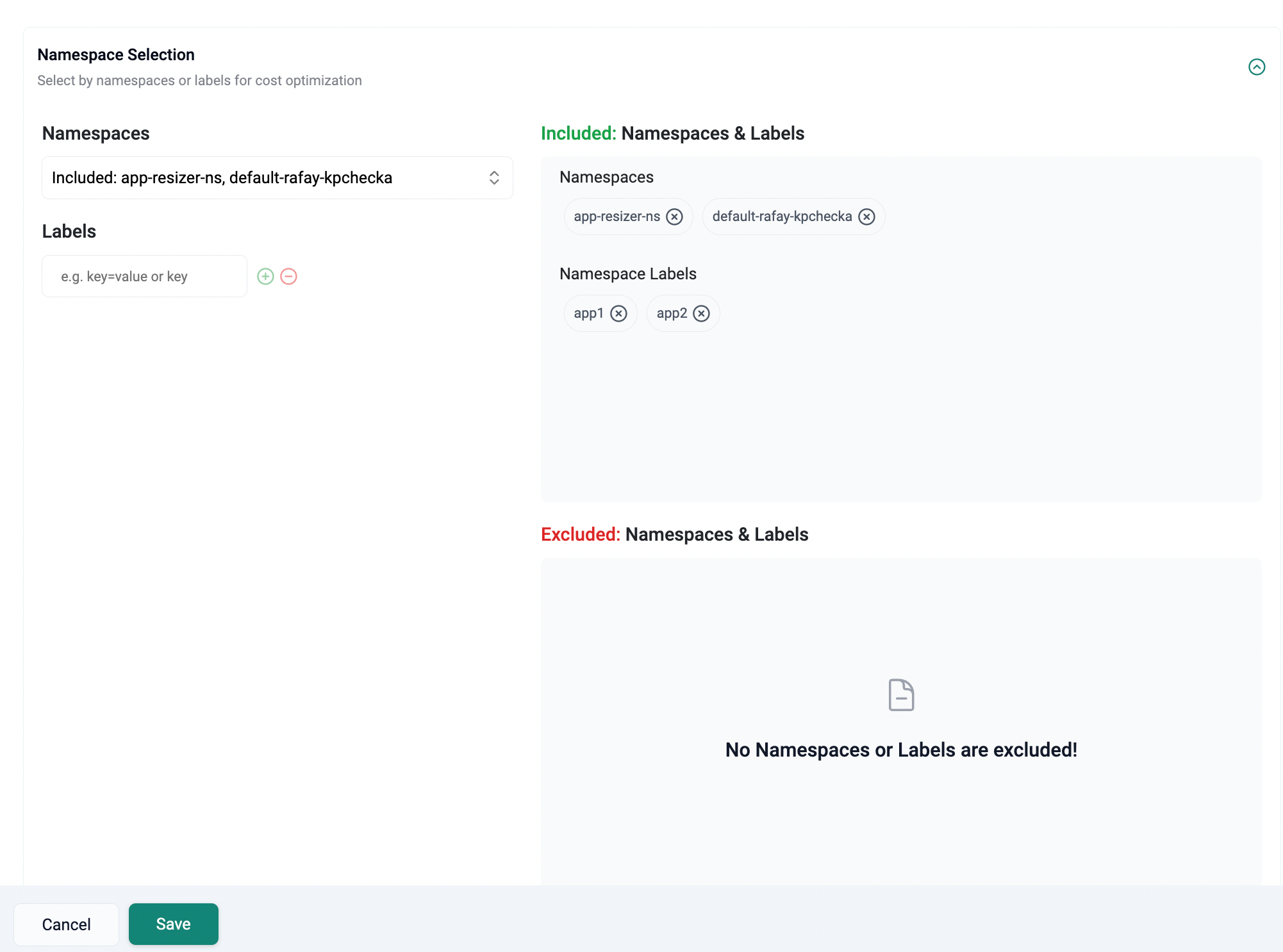Delete the app1 label chip
1283x952 pixels.
point(618,313)
